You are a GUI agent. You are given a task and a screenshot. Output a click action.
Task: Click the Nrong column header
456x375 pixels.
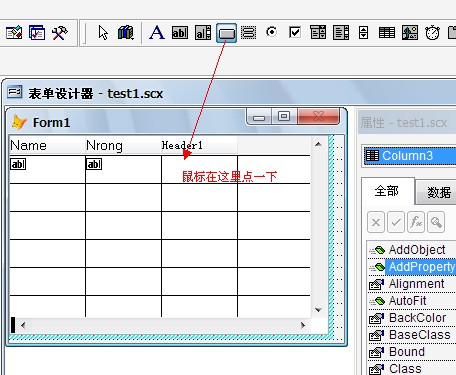point(123,145)
